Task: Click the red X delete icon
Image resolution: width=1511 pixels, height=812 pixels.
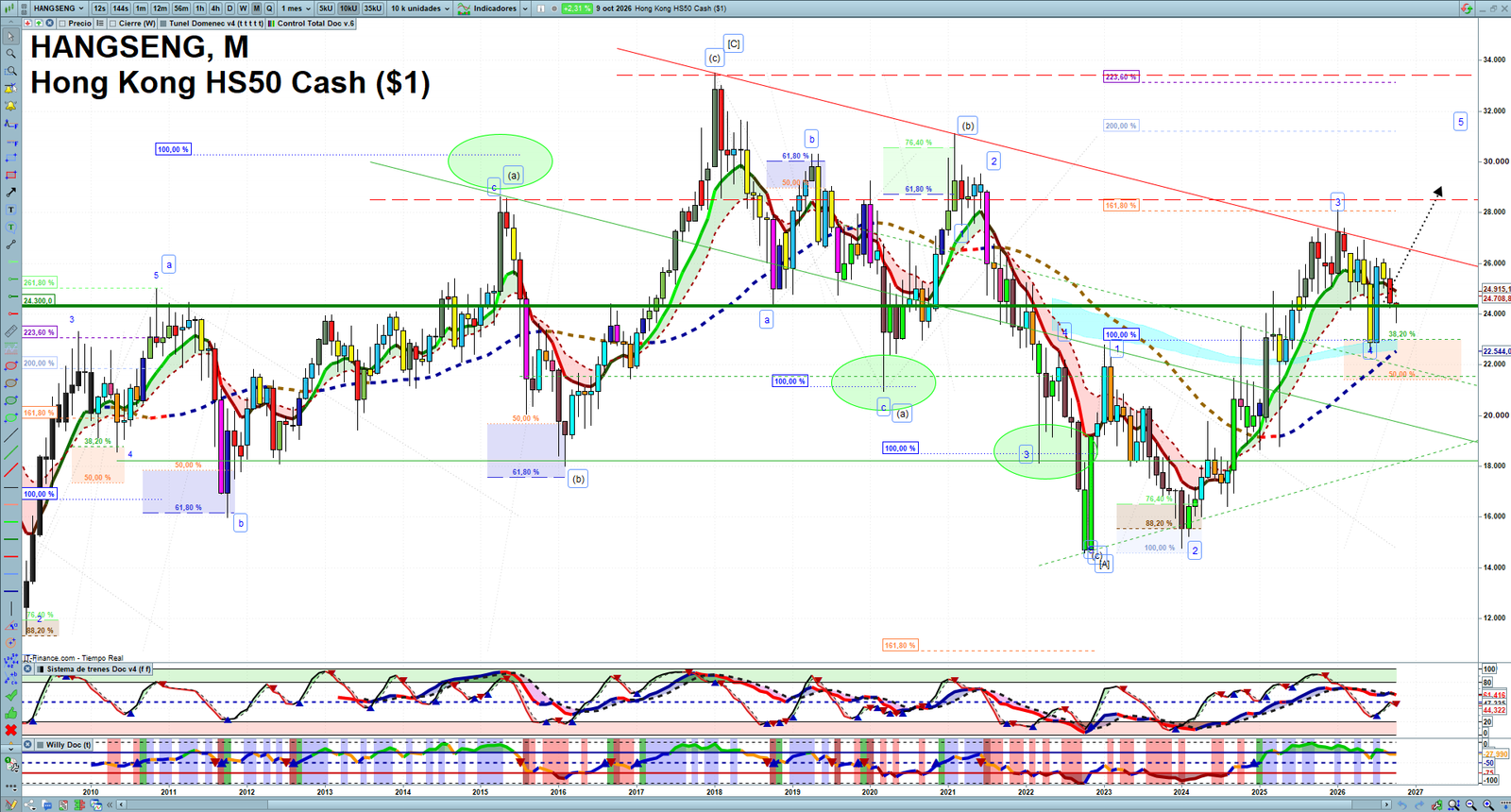Action: point(10,730)
